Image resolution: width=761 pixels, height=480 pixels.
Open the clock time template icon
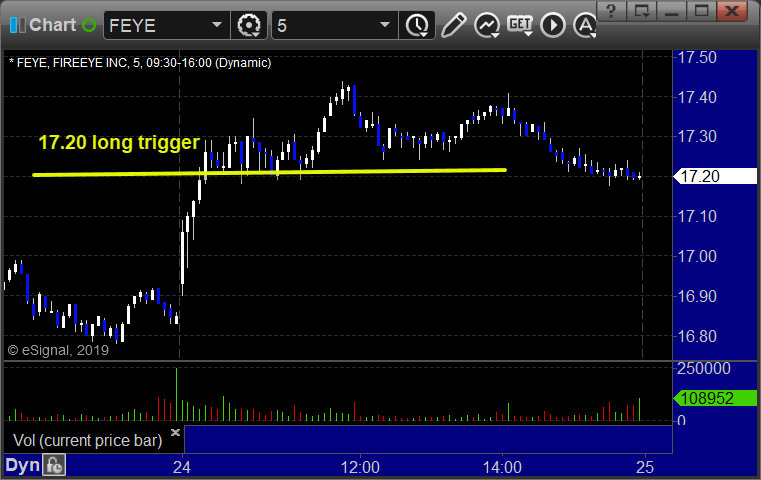click(417, 26)
